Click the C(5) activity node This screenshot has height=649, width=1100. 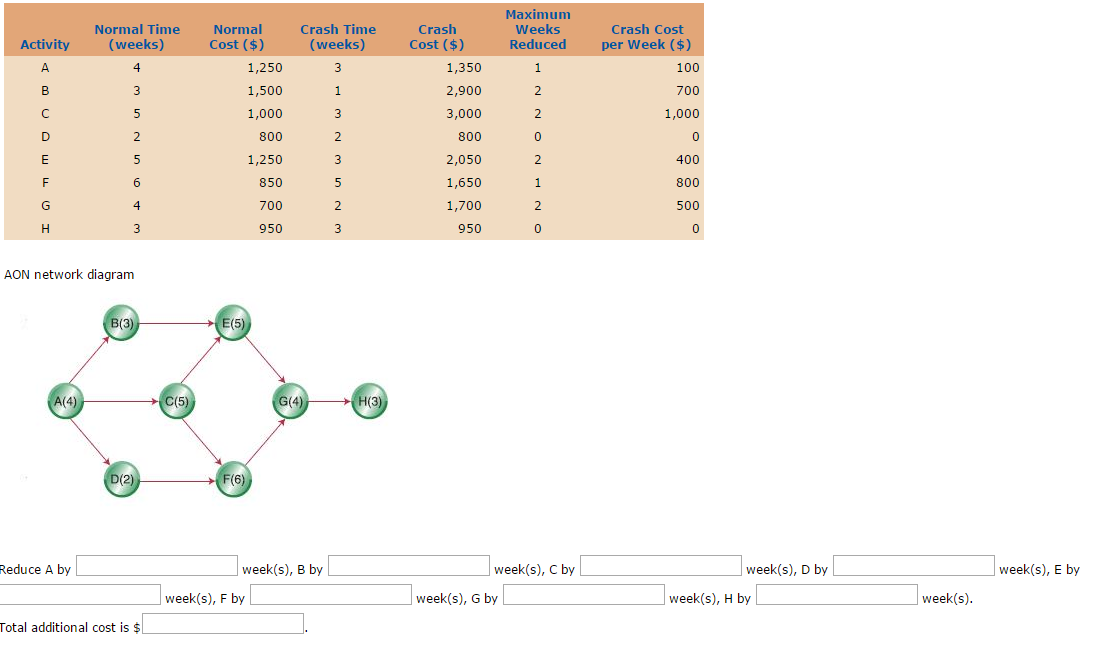(177, 400)
